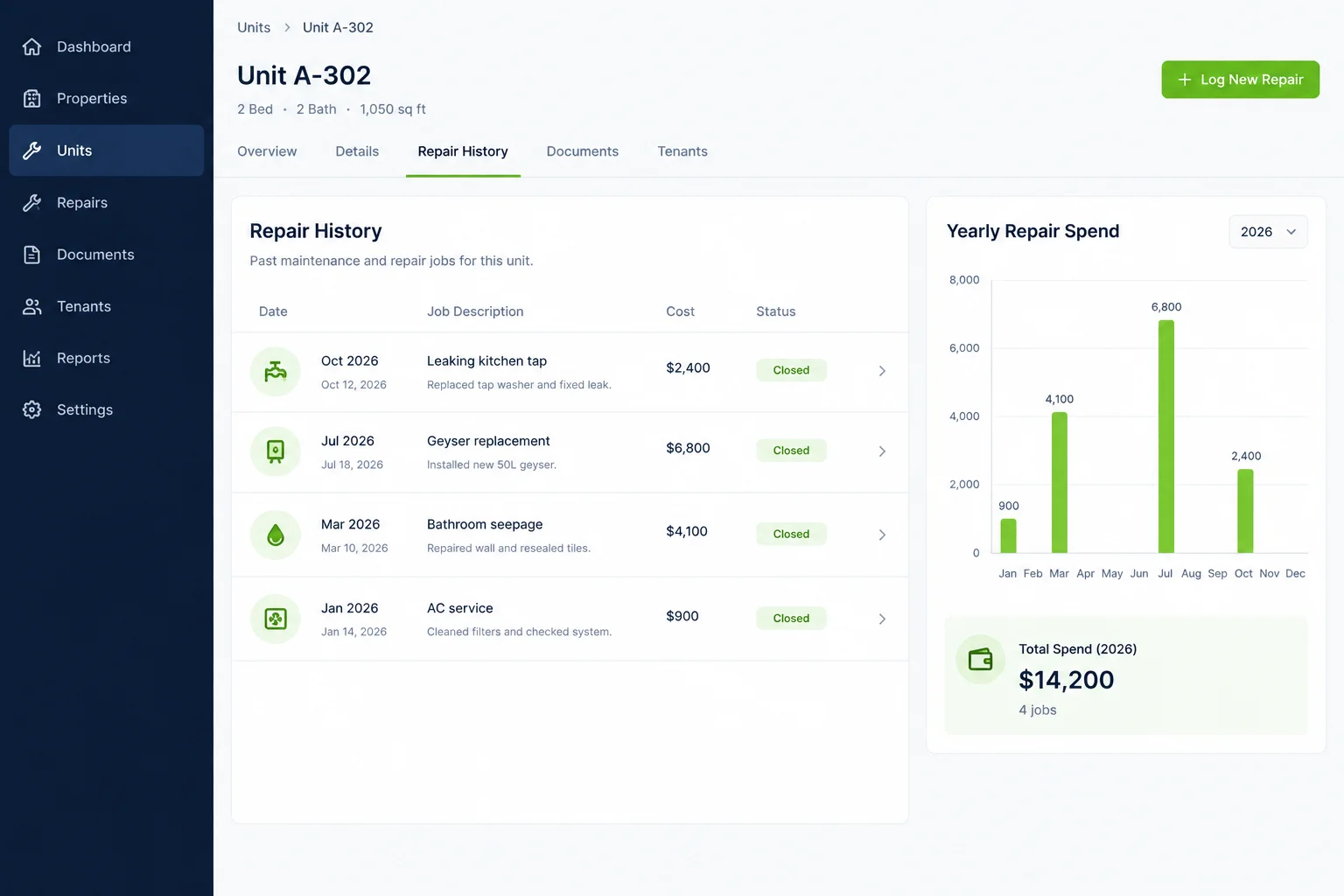Screen dimensions: 1344x896
Task: Click the Reports chart icon in sidebar
Action: point(32,358)
